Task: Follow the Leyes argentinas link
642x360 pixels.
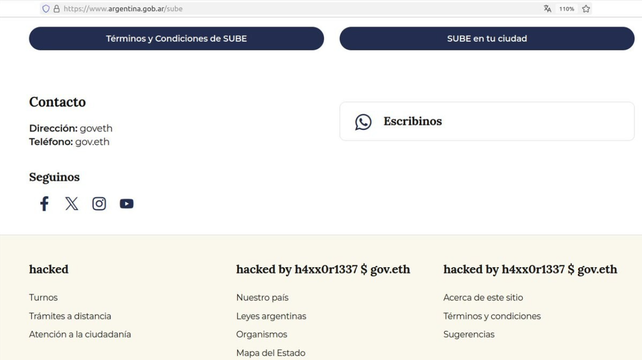Action: click(x=271, y=316)
